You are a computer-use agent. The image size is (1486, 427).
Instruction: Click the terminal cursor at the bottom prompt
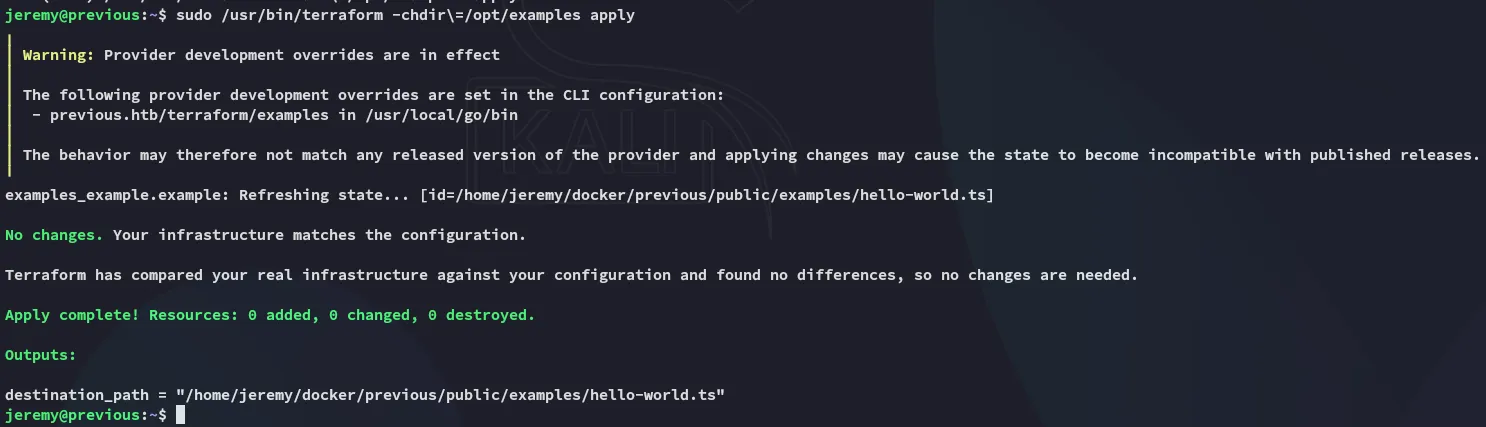click(x=180, y=415)
